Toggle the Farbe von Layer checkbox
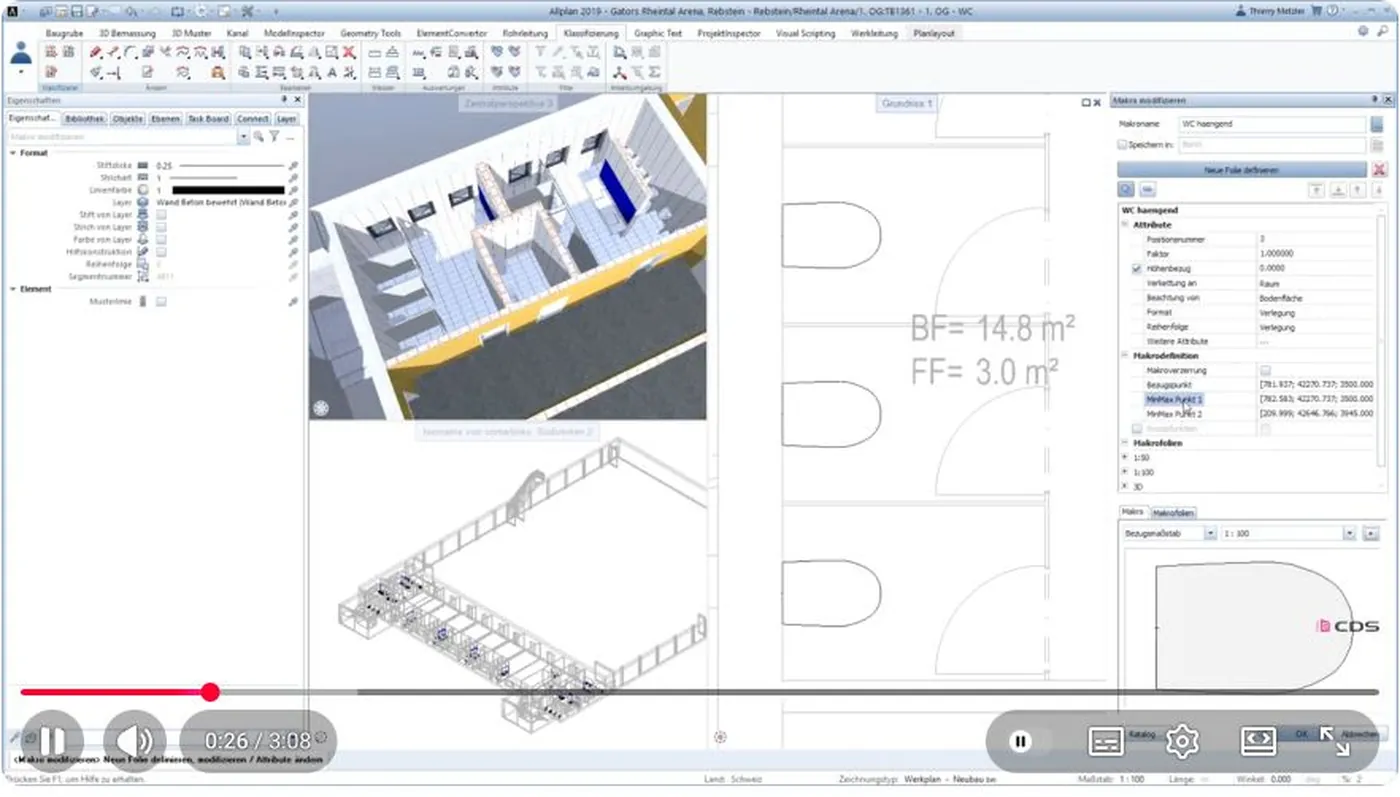The image size is (1400, 797). 161,240
